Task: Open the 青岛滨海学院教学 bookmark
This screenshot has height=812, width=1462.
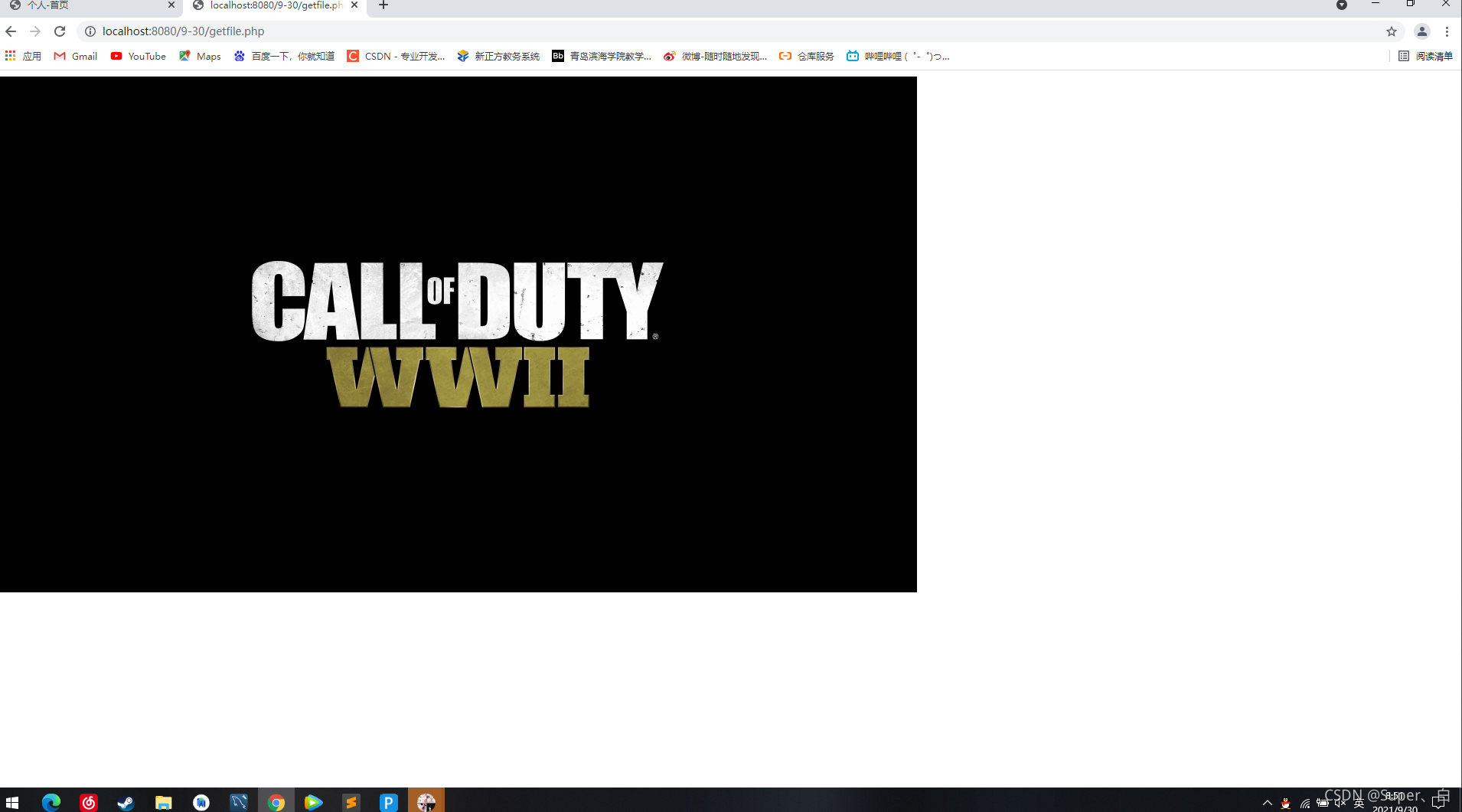Action: [602, 56]
